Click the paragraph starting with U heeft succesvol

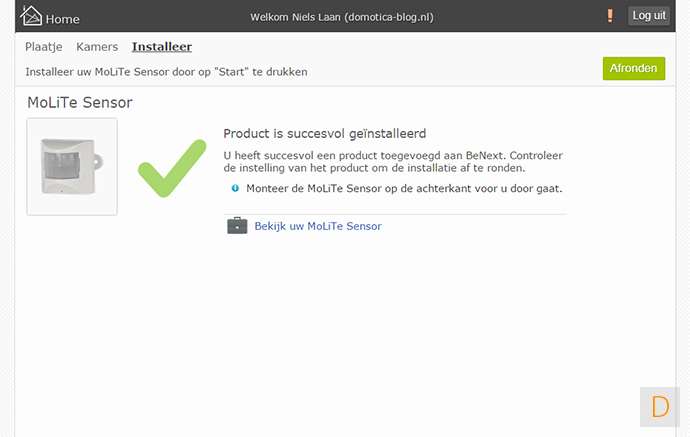point(394,161)
